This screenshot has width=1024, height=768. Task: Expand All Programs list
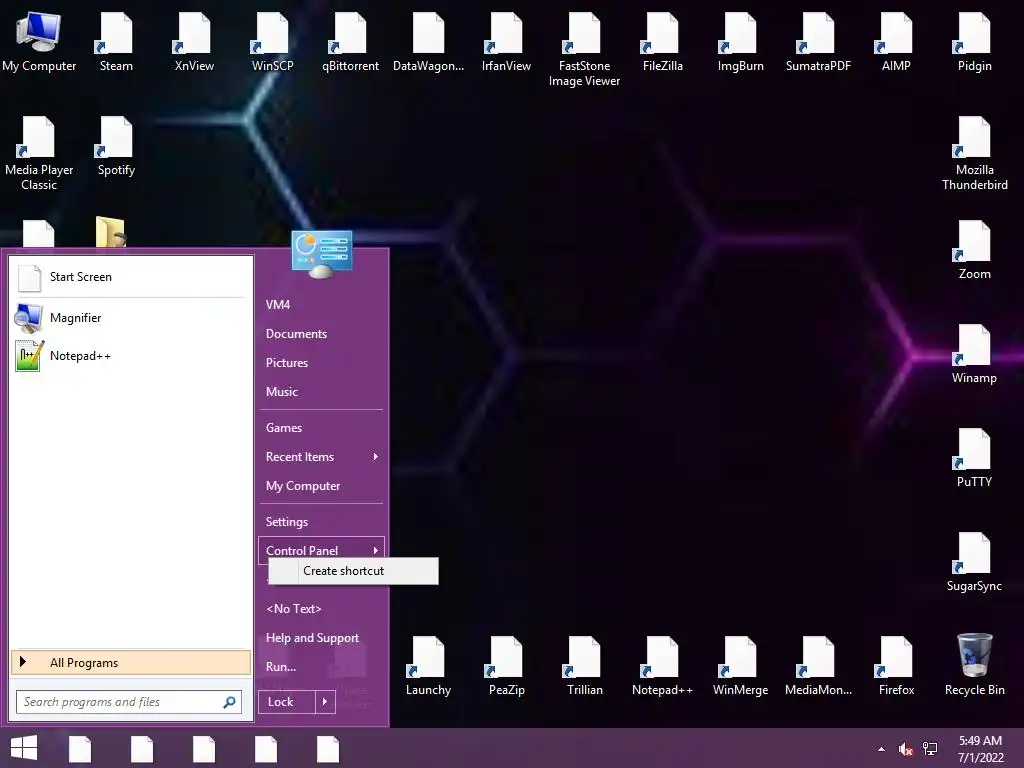tap(131, 662)
